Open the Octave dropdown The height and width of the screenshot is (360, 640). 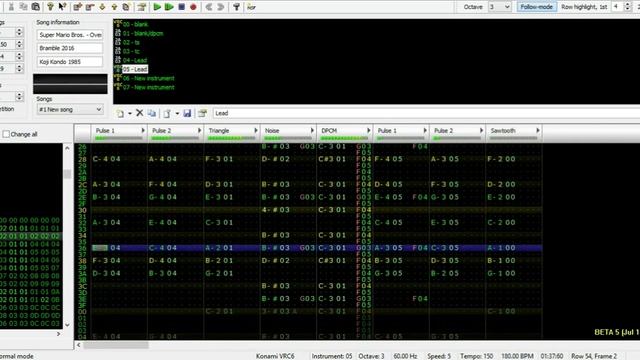(x=500, y=7)
